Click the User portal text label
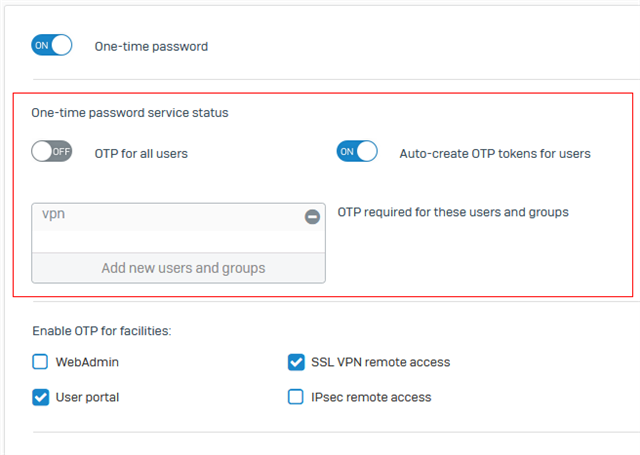 pyautogui.click(x=87, y=397)
